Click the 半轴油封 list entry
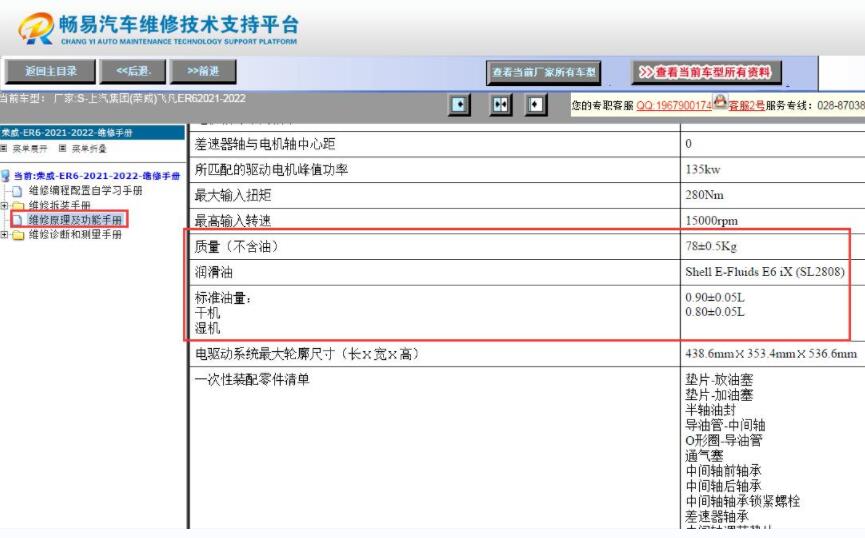Image resolution: width=865 pixels, height=538 pixels. click(711, 410)
